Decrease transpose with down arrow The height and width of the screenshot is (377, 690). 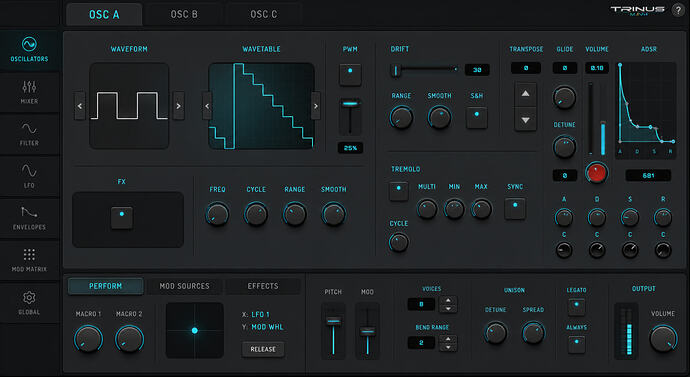pyautogui.click(x=525, y=119)
